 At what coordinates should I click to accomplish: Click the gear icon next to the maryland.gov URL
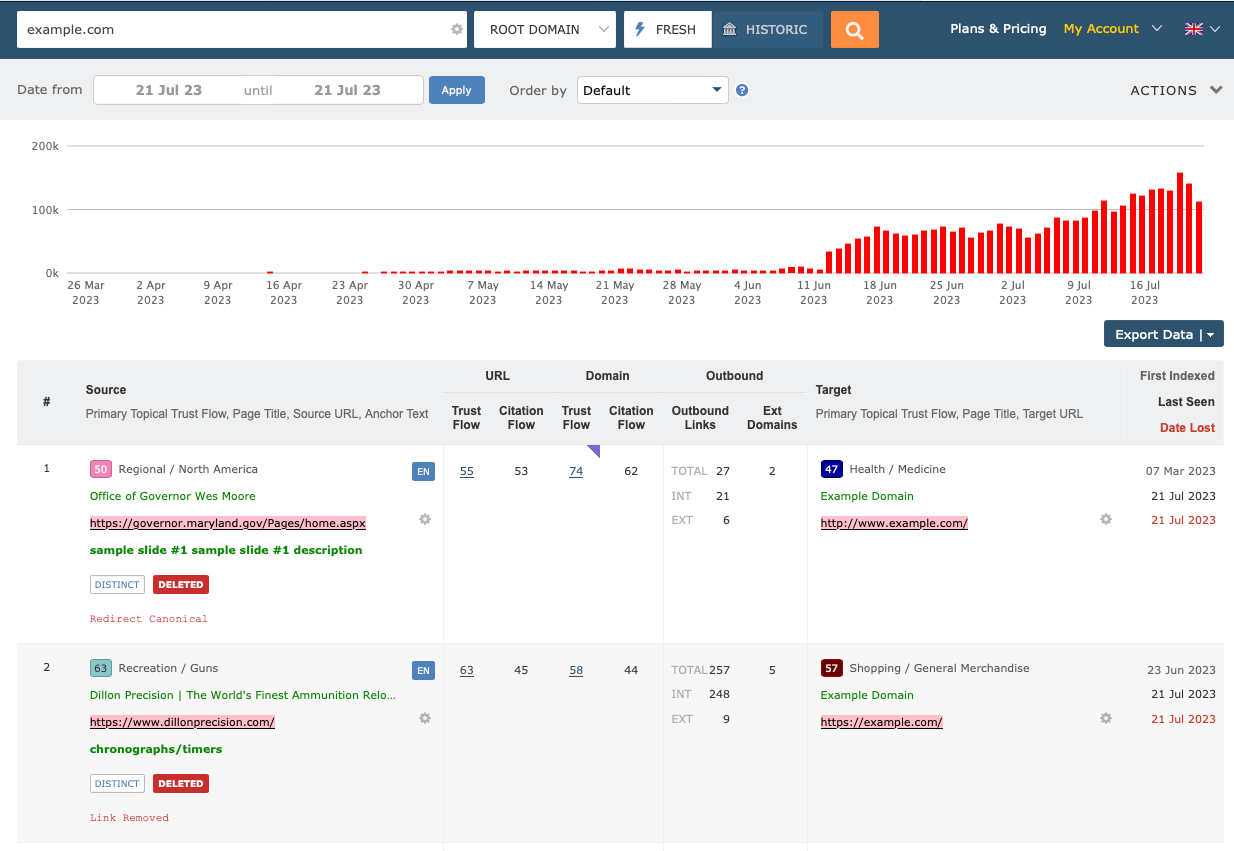[424, 519]
